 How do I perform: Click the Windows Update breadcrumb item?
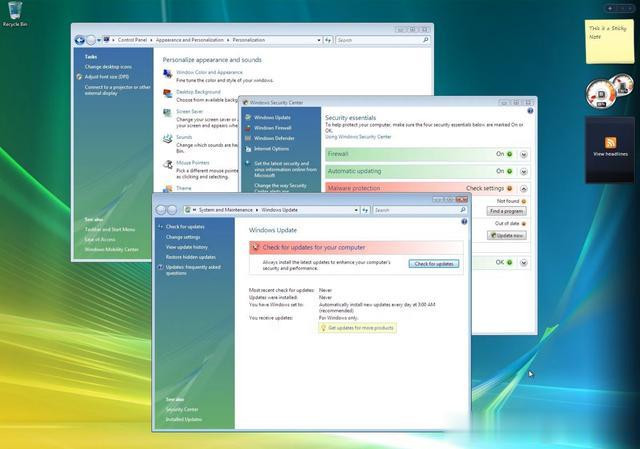279,210
